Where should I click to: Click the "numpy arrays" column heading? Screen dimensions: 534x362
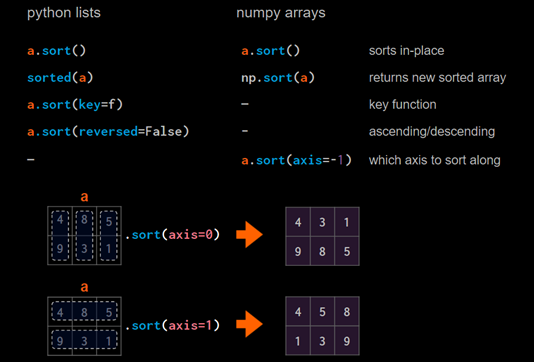[x=281, y=13]
